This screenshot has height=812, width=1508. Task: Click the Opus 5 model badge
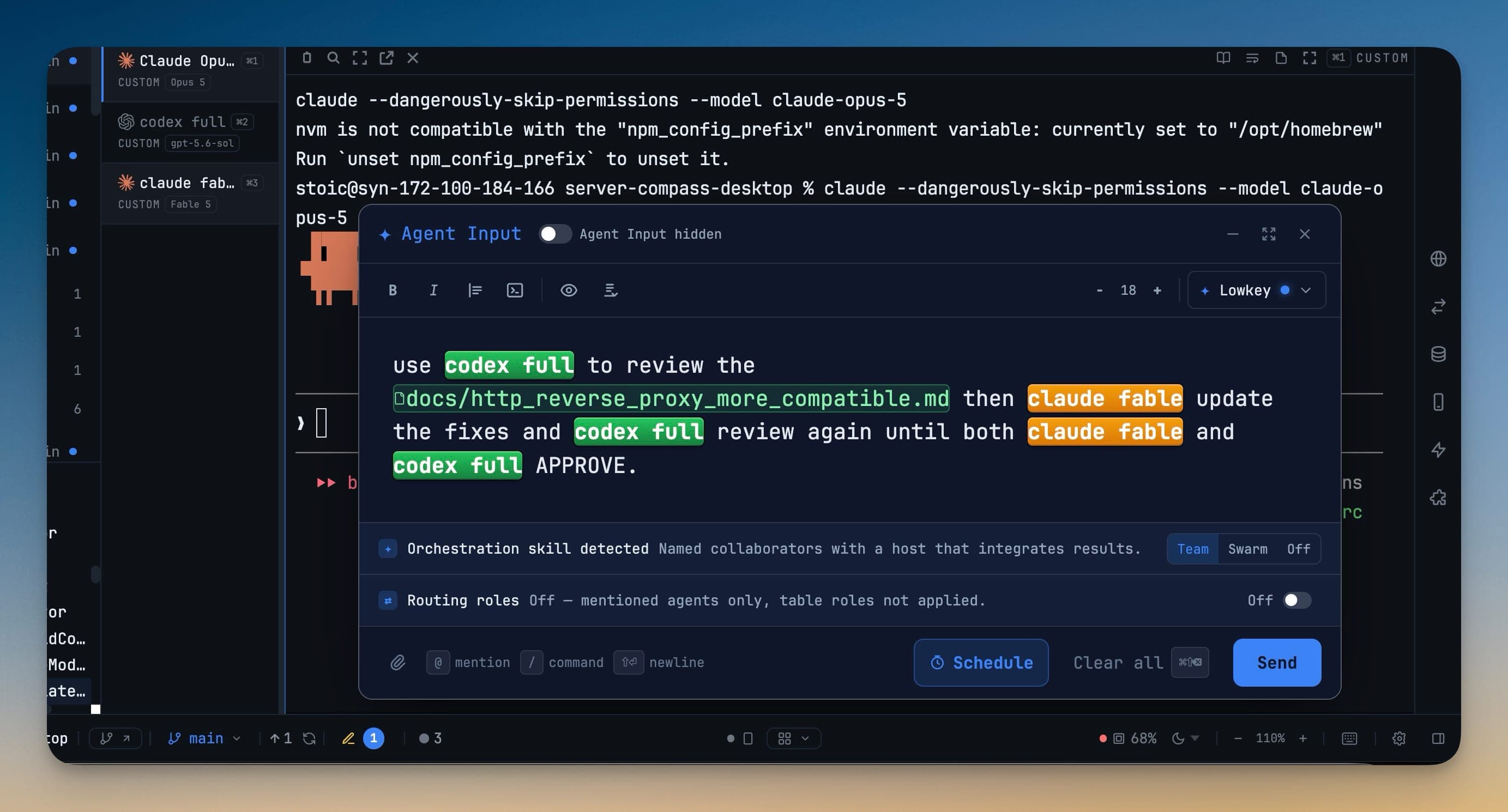188,82
